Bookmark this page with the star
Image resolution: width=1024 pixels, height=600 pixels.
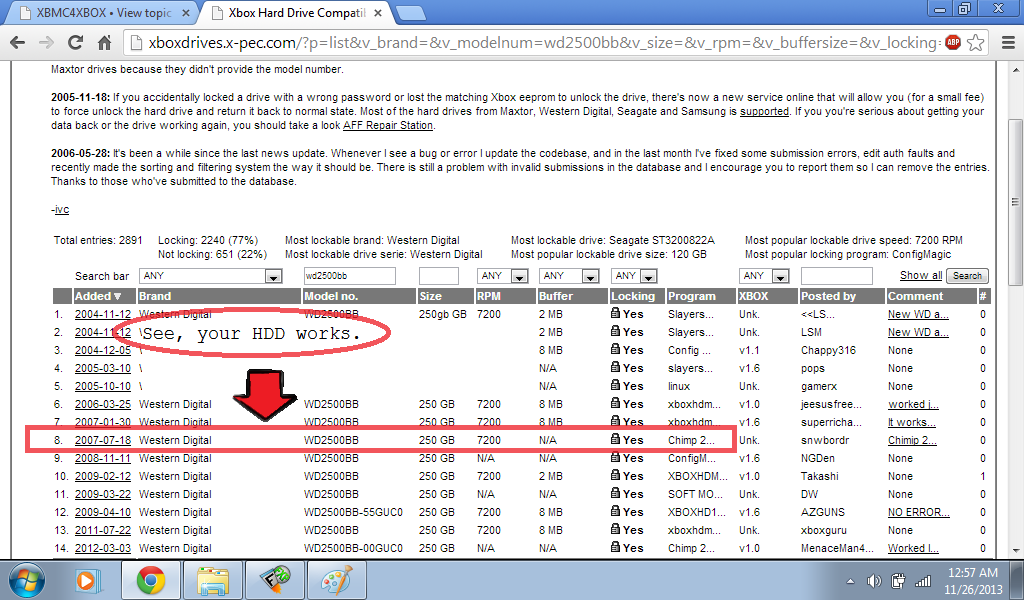976,43
